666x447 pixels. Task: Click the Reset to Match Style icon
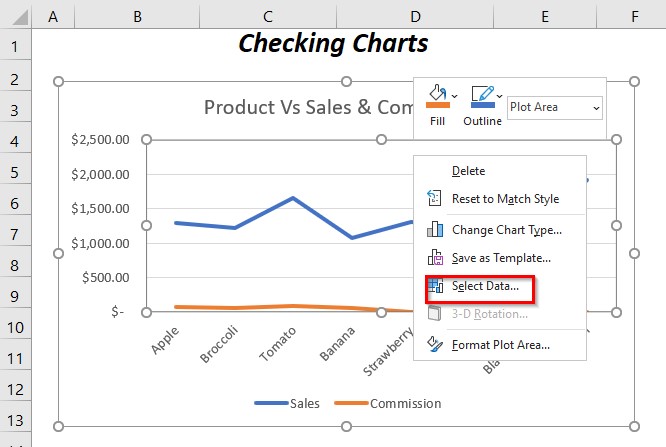pos(434,198)
